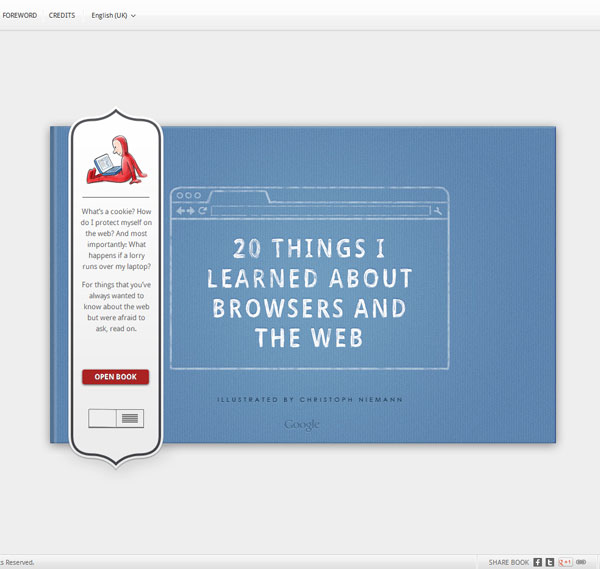Click the red character reading laptop illustration

117,160
